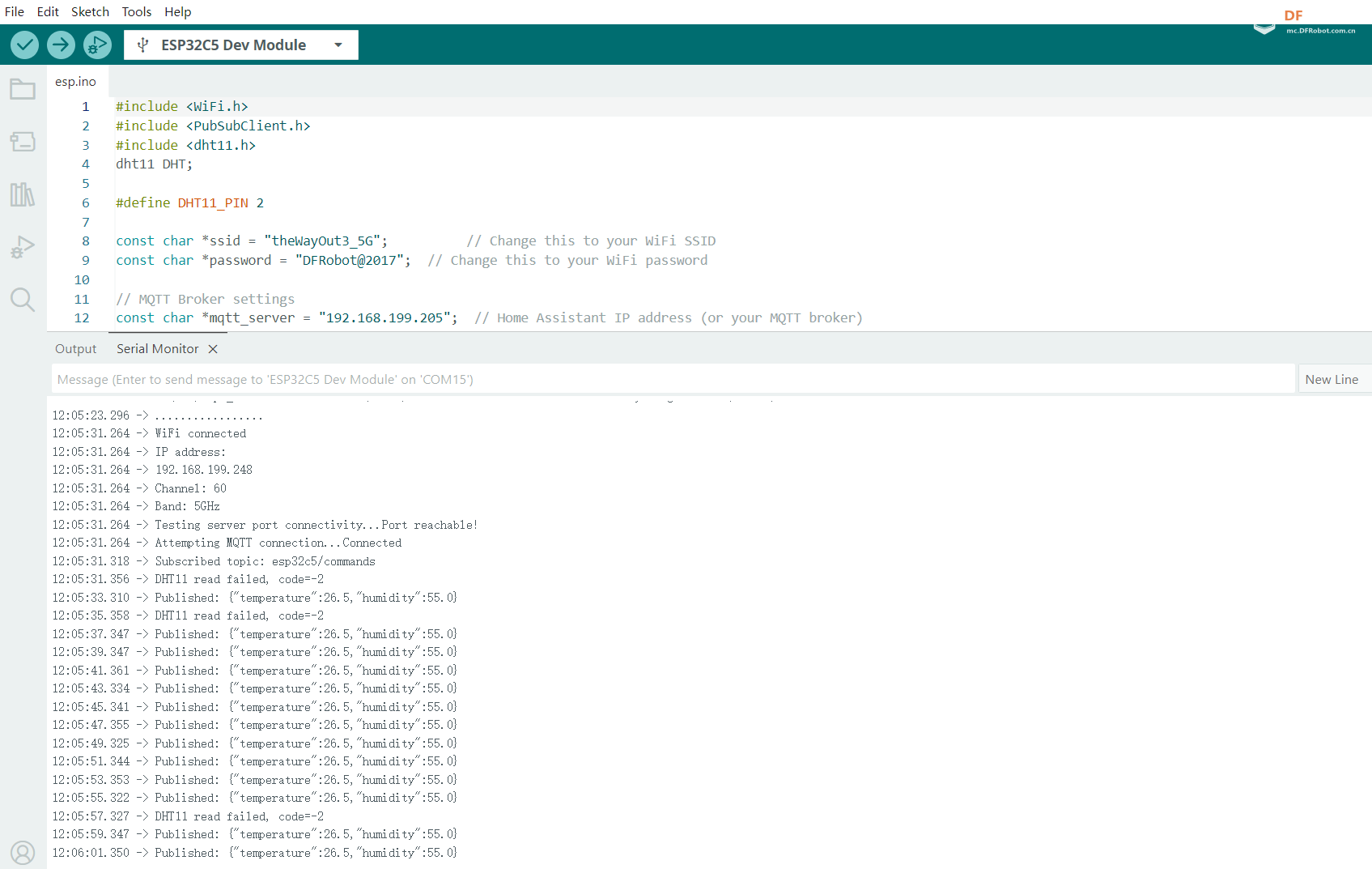Open the Library Manager books icon
Image resolution: width=1372 pixels, height=869 pixels.
click(x=23, y=194)
